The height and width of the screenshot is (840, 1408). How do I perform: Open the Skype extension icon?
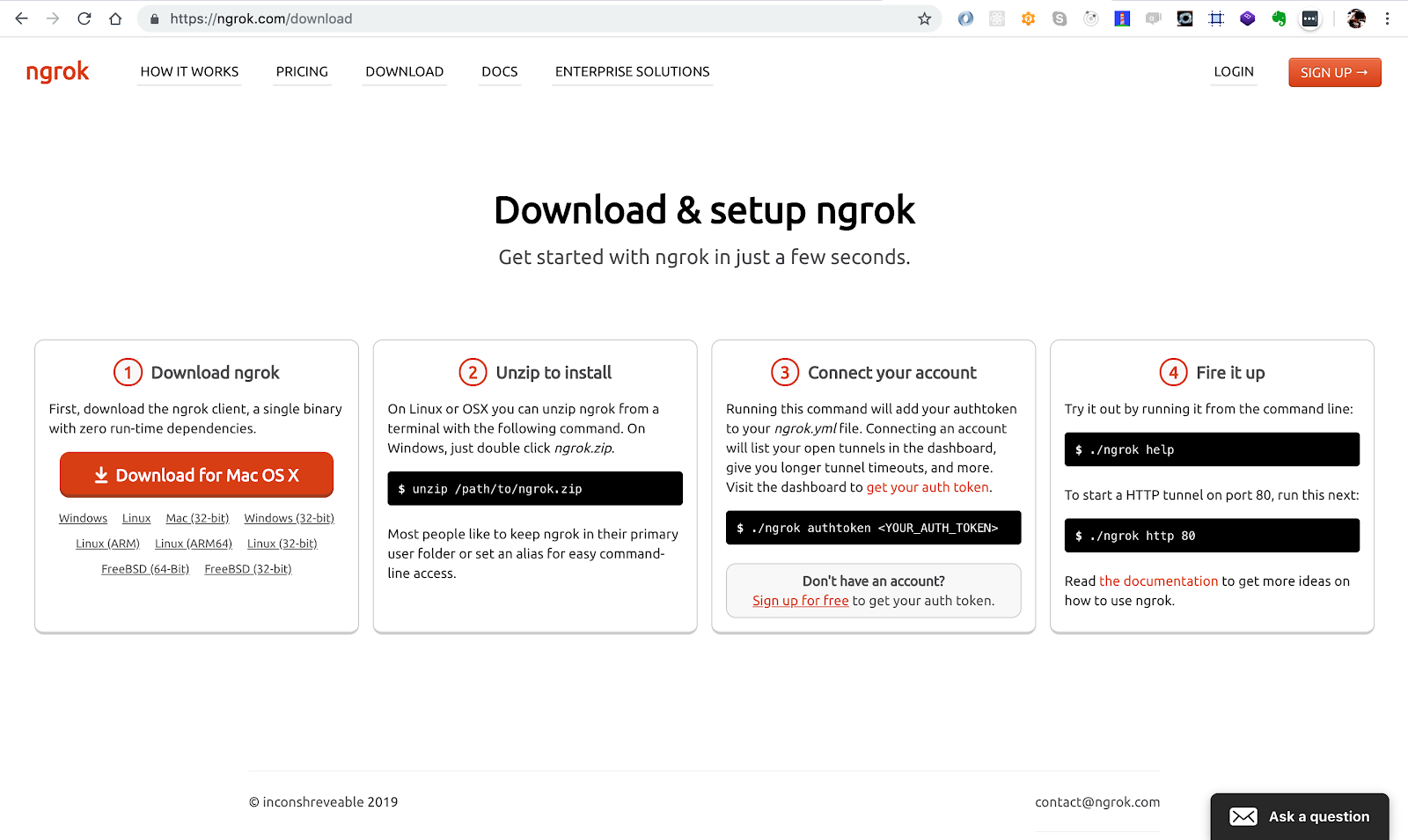pos(1060,18)
